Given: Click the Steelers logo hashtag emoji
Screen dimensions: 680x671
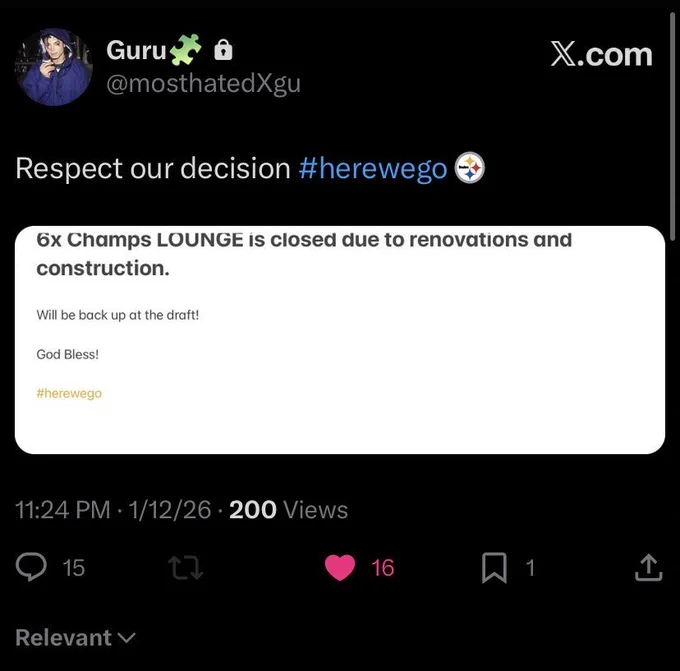Looking at the screenshot, I should point(470,167).
